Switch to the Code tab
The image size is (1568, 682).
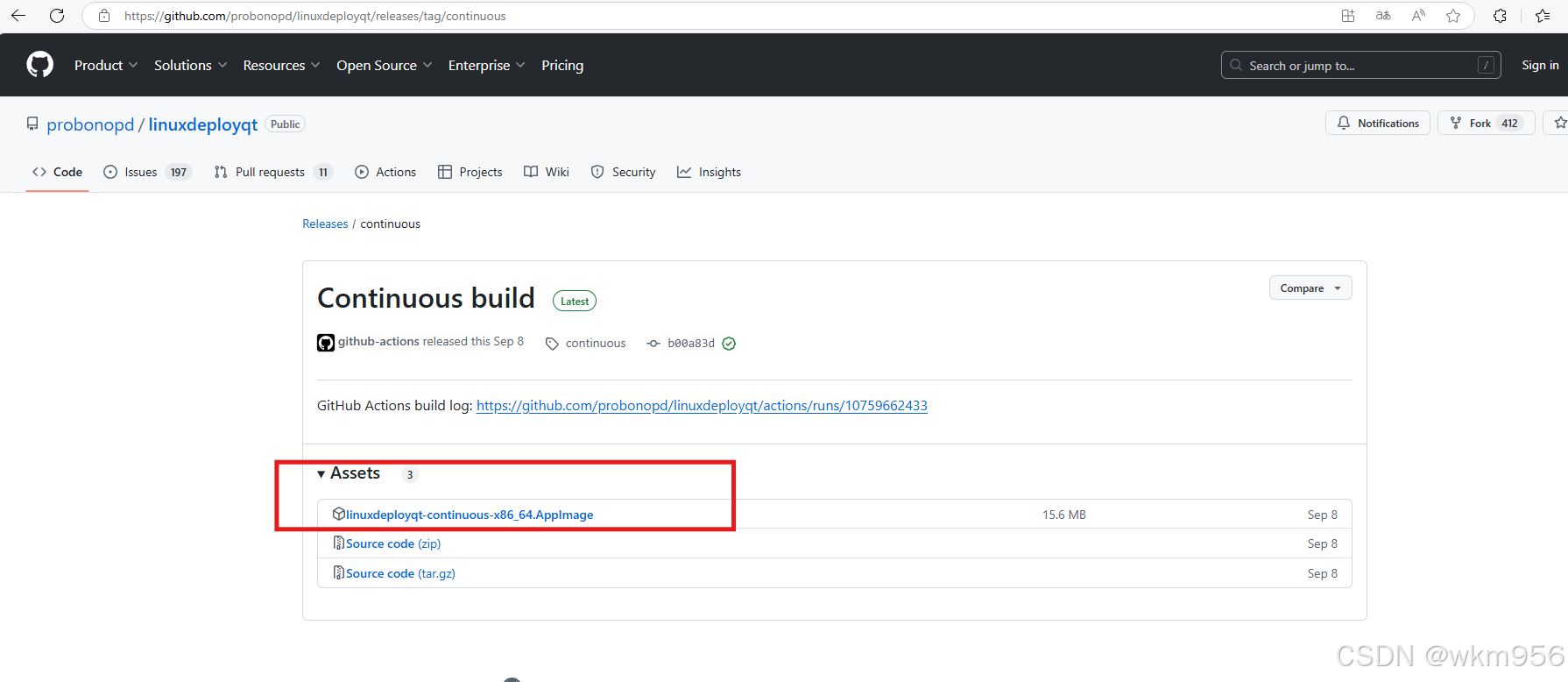(58, 172)
